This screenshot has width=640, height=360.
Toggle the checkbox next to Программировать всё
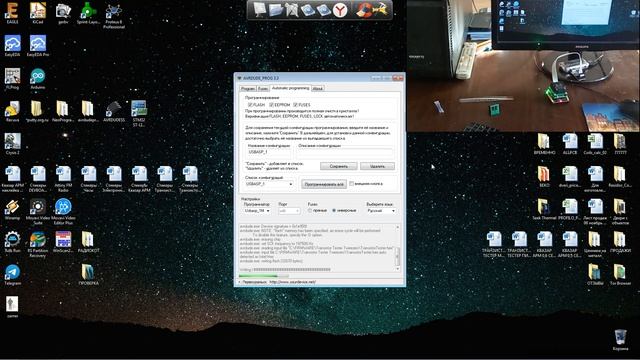[351, 184]
